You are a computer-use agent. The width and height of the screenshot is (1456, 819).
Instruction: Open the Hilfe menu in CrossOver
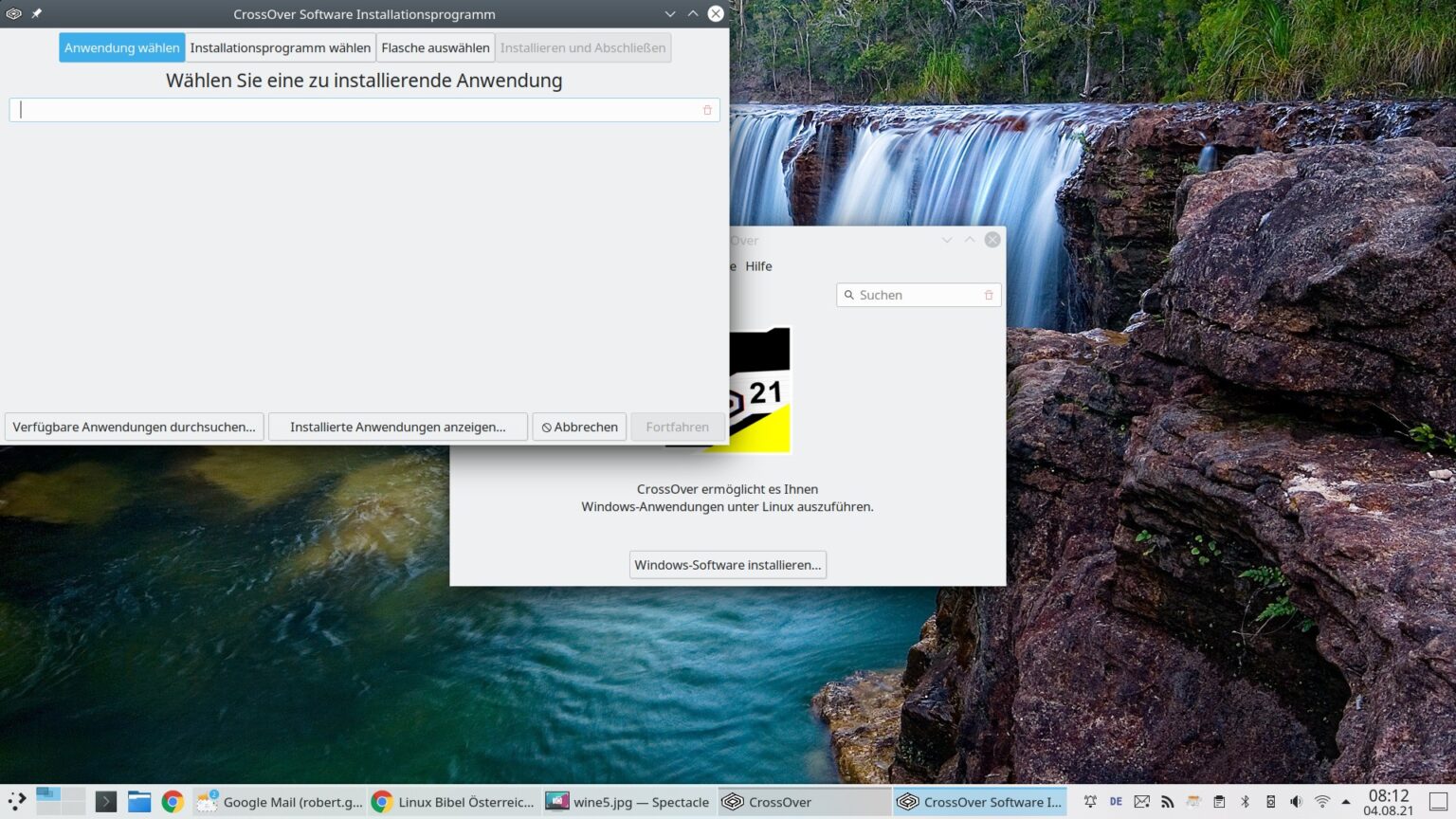pos(758,266)
